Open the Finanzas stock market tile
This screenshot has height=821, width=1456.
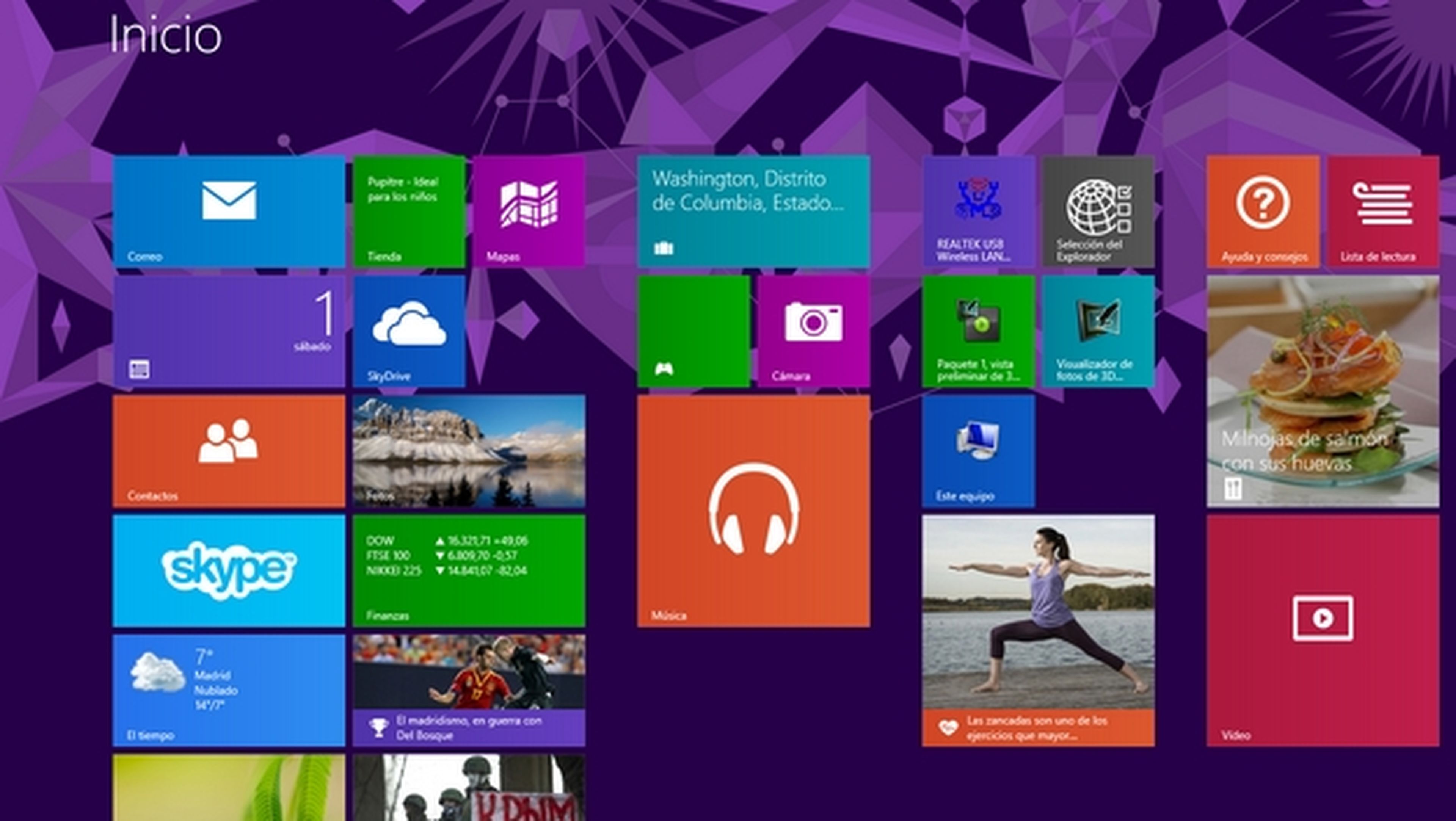tap(469, 570)
